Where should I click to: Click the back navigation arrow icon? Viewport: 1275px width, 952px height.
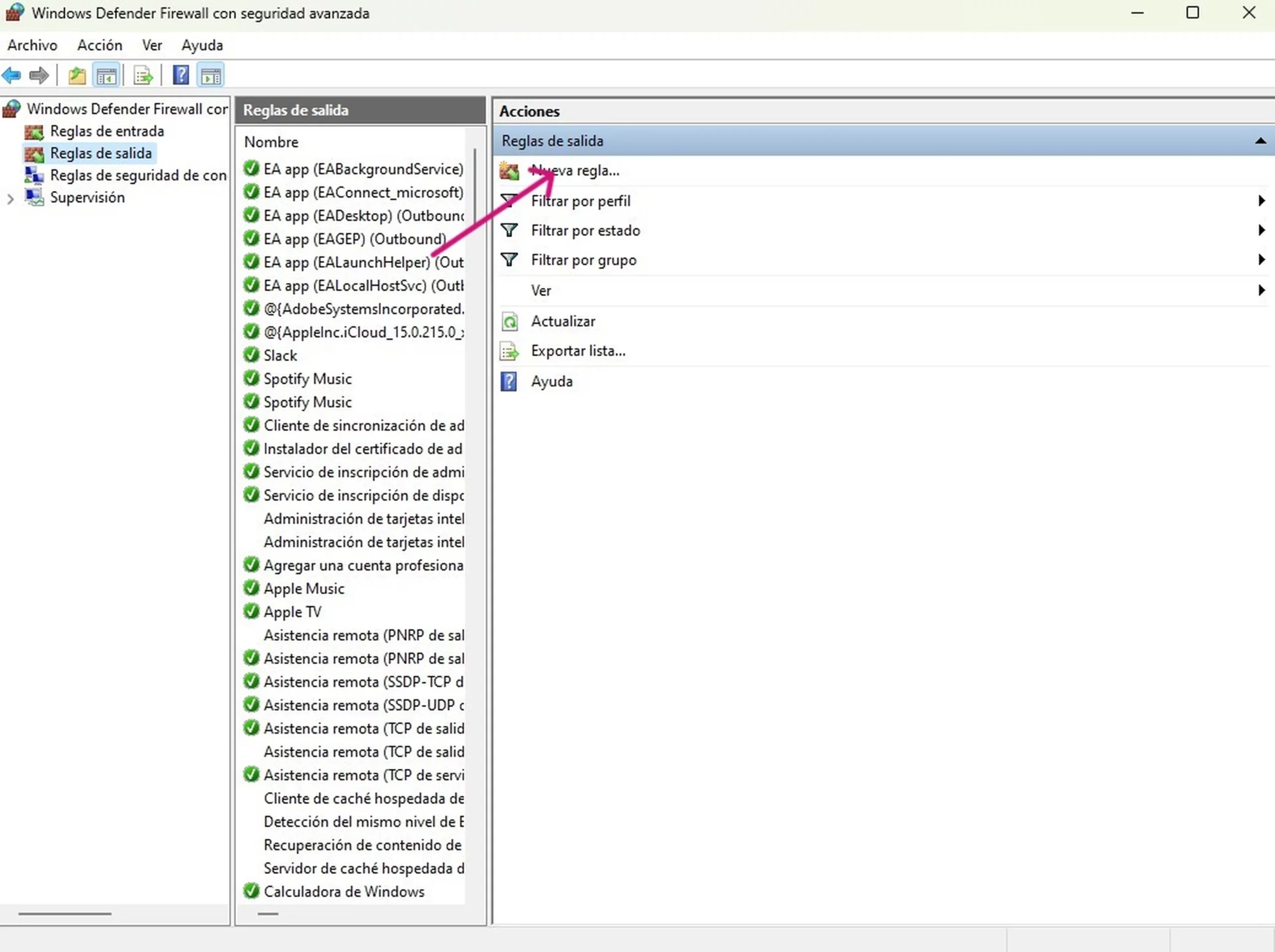tap(11, 75)
